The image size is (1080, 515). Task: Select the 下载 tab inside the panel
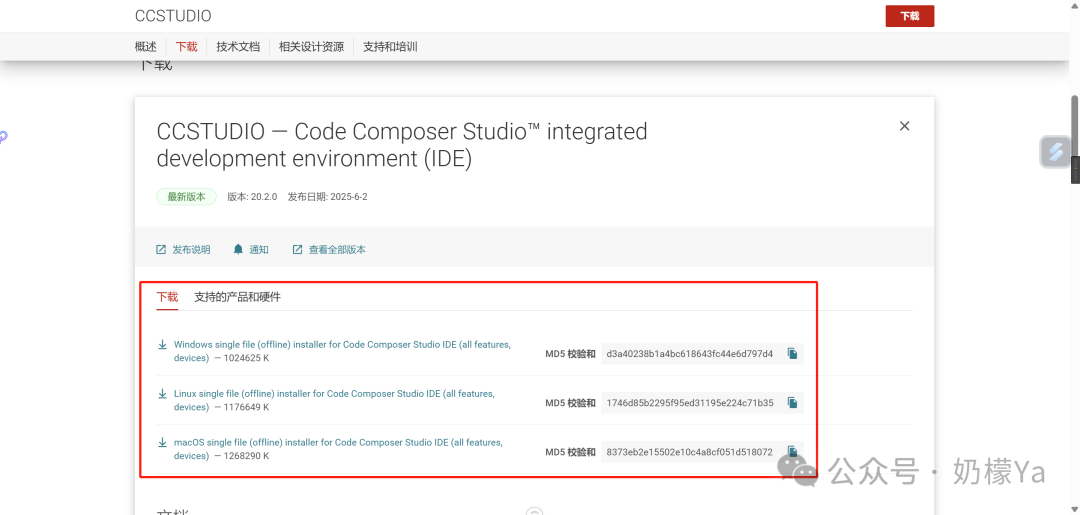[x=167, y=297]
